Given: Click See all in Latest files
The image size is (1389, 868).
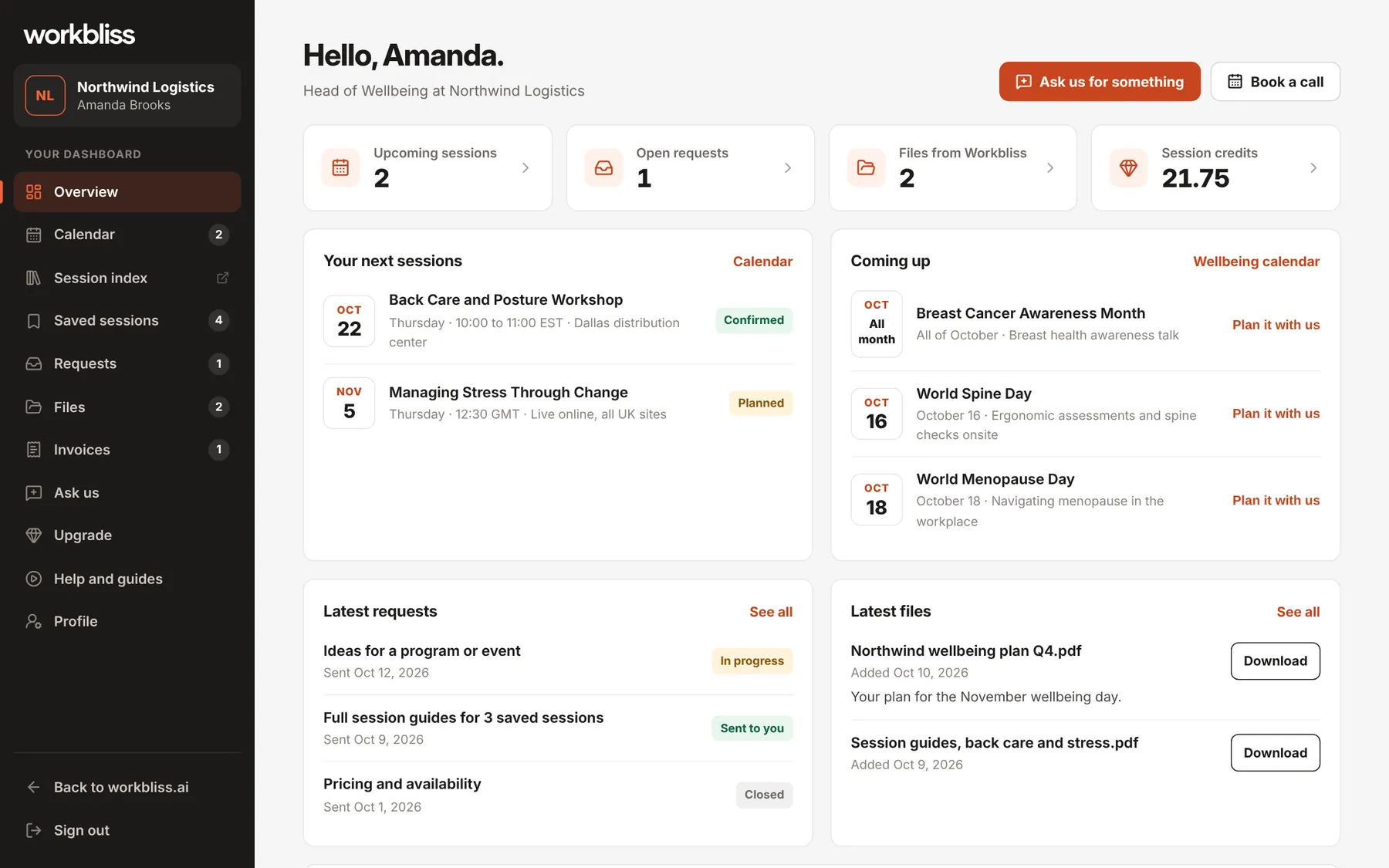Looking at the screenshot, I should (1298, 612).
